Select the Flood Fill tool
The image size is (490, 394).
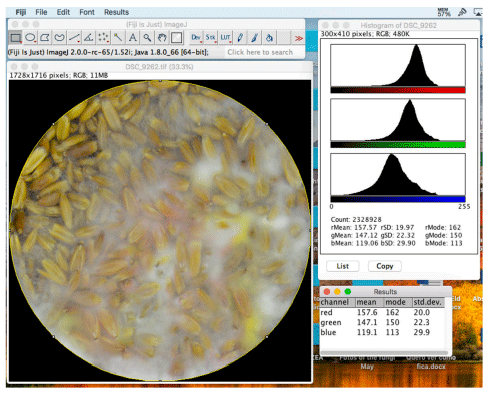[x=269, y=38]
